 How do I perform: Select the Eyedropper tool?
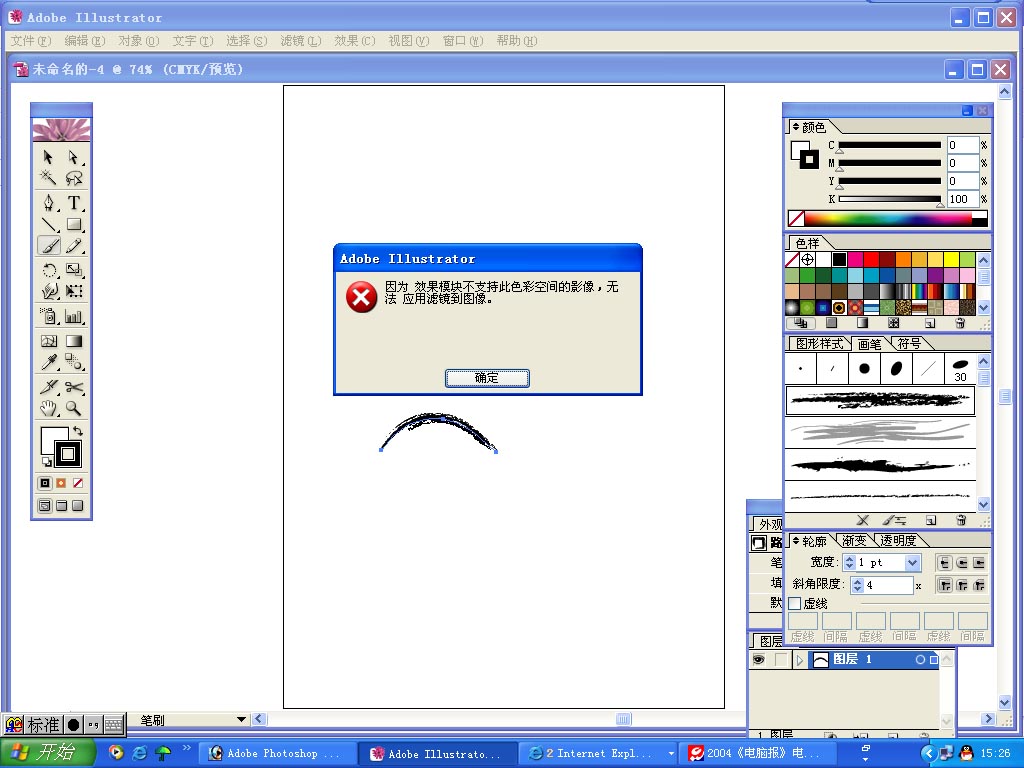click(x=48, y=362)
